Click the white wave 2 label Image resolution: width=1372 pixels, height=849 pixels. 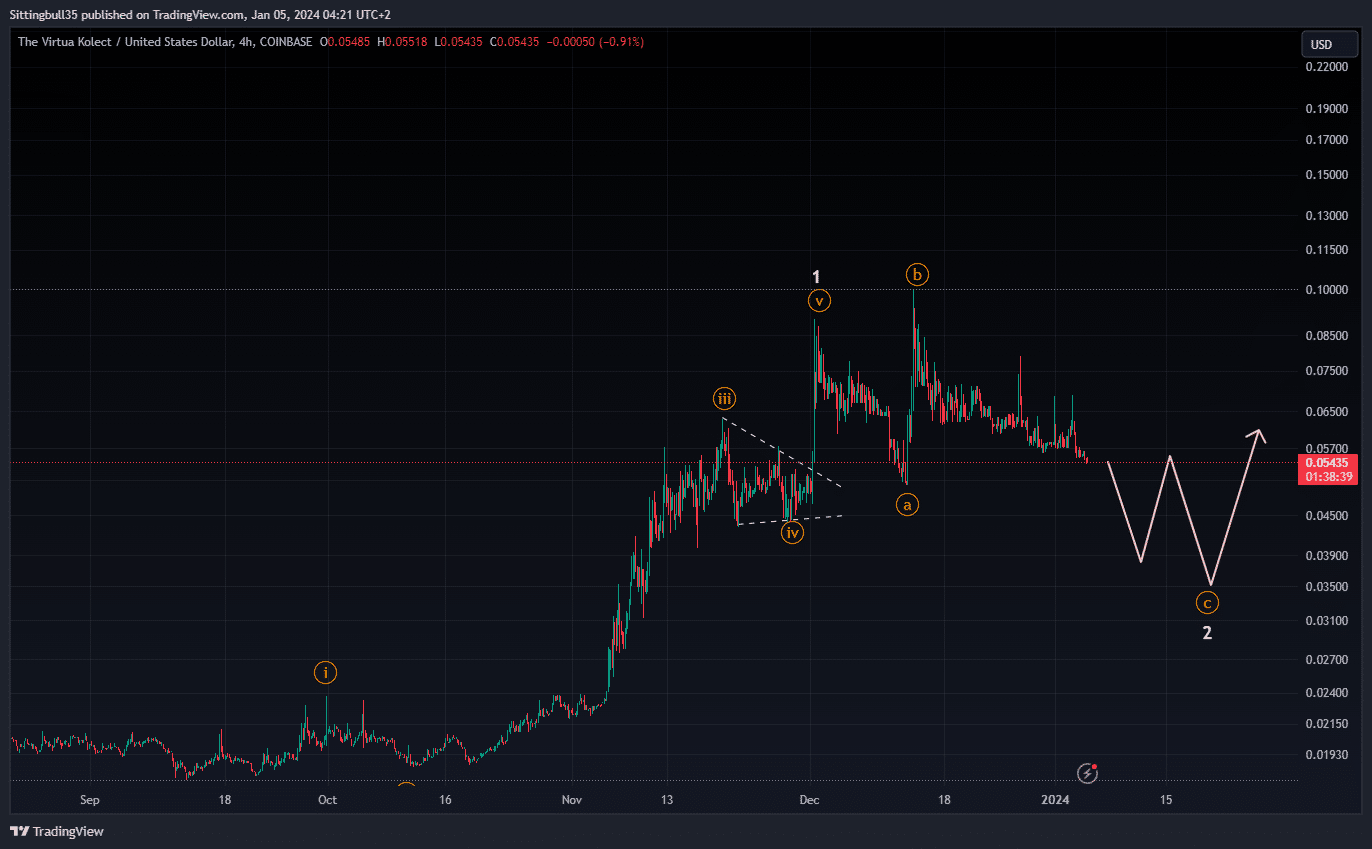(1207, 633)
